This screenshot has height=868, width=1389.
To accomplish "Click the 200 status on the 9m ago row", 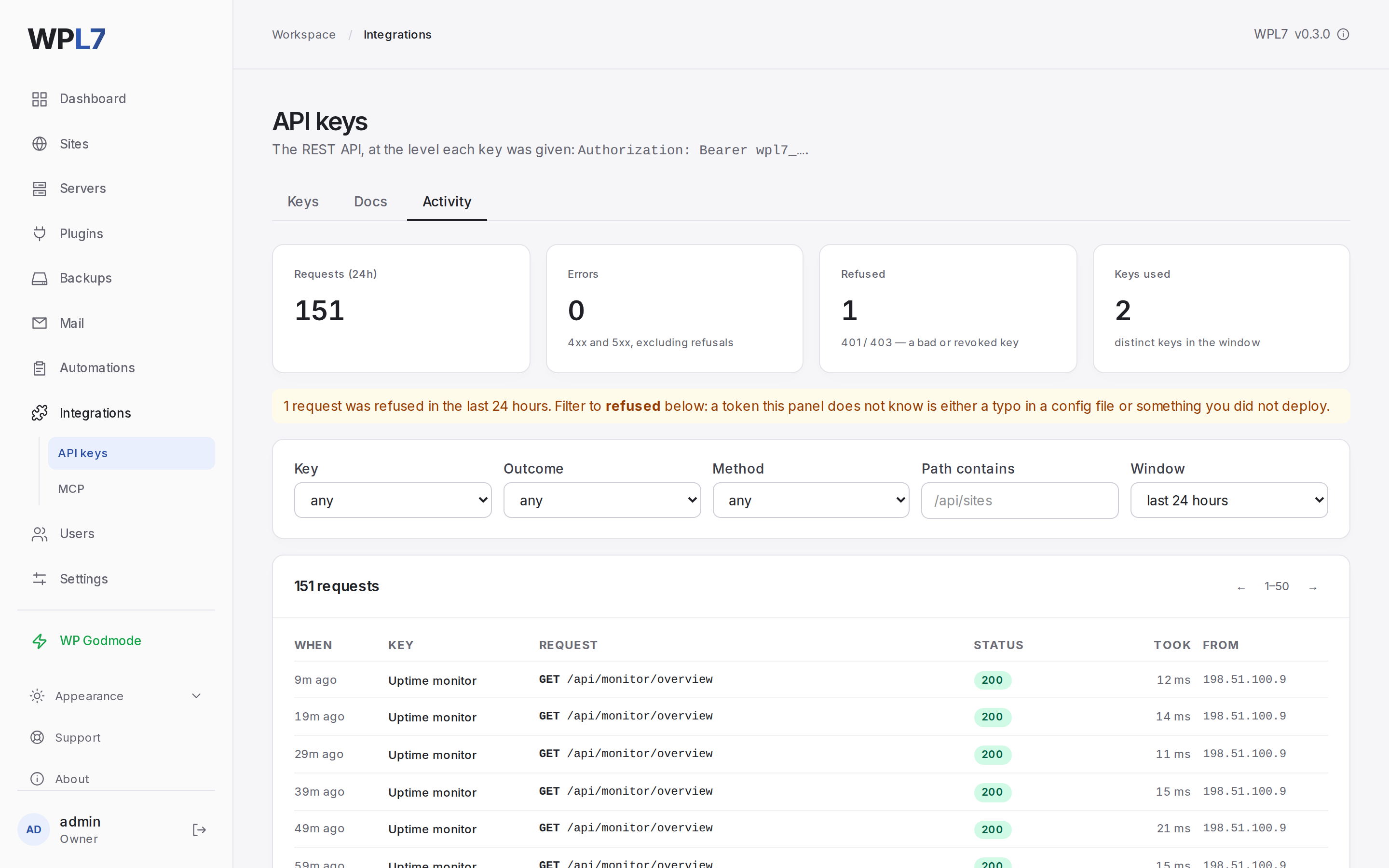I will coord(992,680).
